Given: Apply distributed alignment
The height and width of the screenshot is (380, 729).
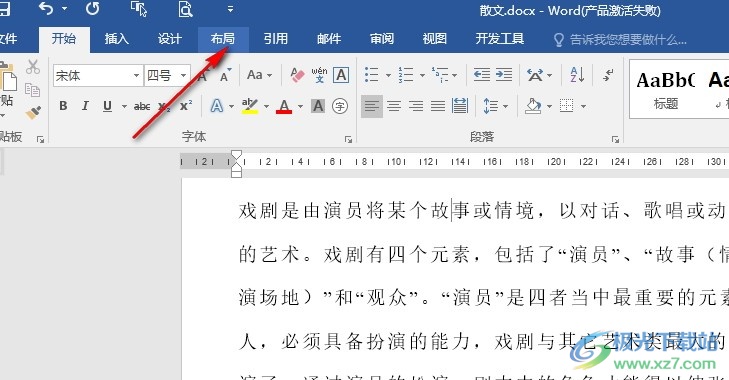Looking at the screenshot, I should tap(460, 106).
